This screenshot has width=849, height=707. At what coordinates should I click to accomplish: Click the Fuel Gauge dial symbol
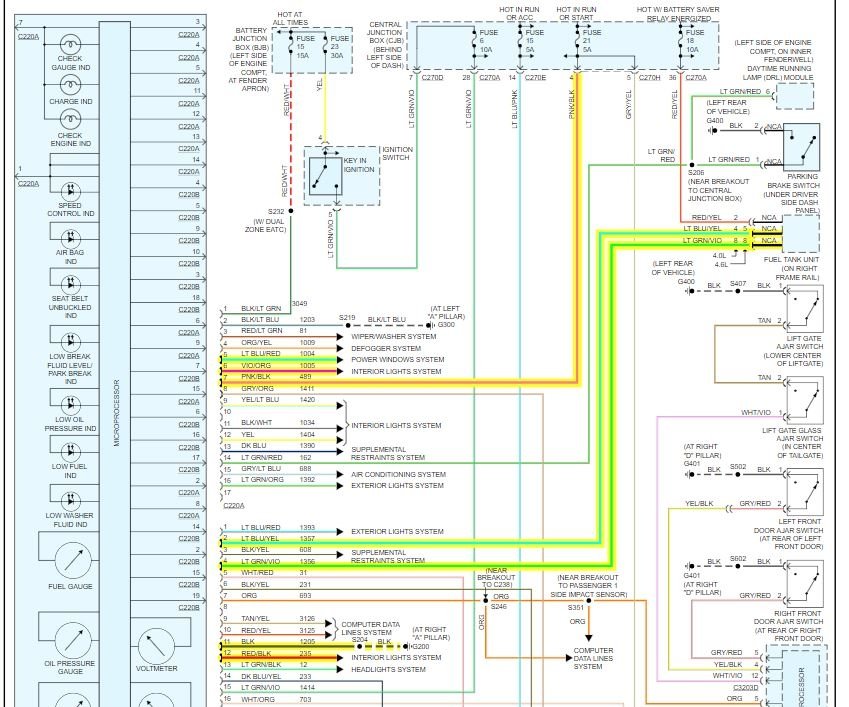[x=74, y=560]
